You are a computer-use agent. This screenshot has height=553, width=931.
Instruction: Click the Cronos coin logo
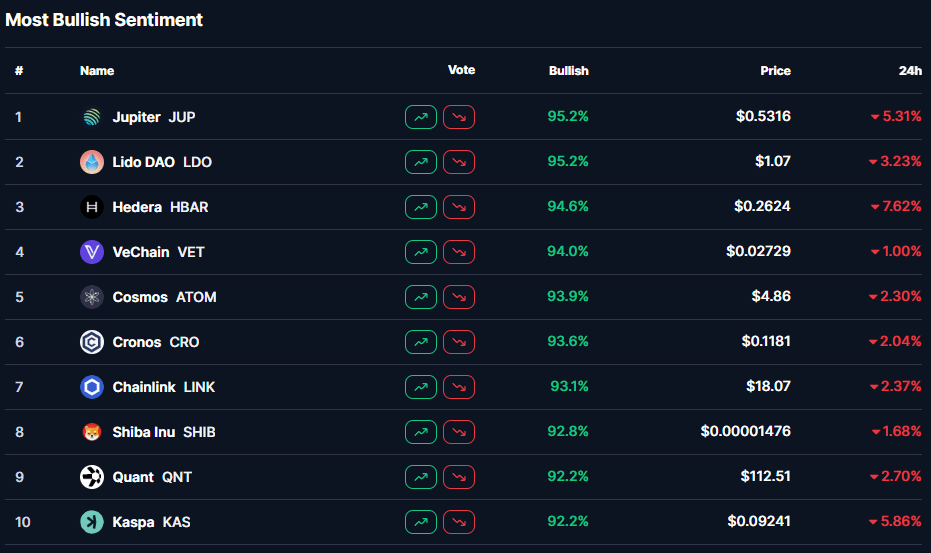(x=92, y=342)
